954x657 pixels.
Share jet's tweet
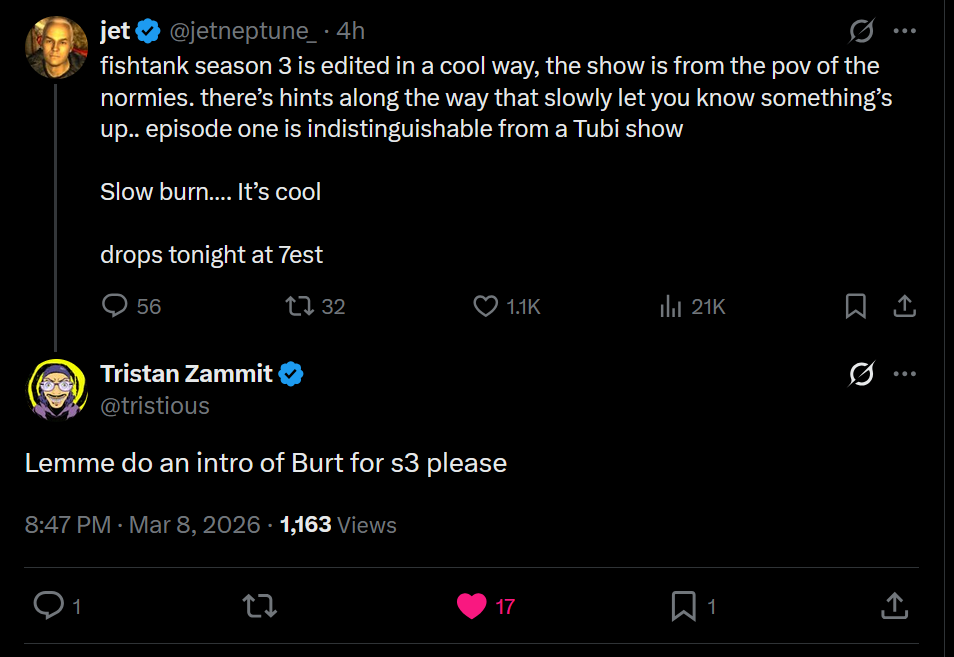(904, 306)
